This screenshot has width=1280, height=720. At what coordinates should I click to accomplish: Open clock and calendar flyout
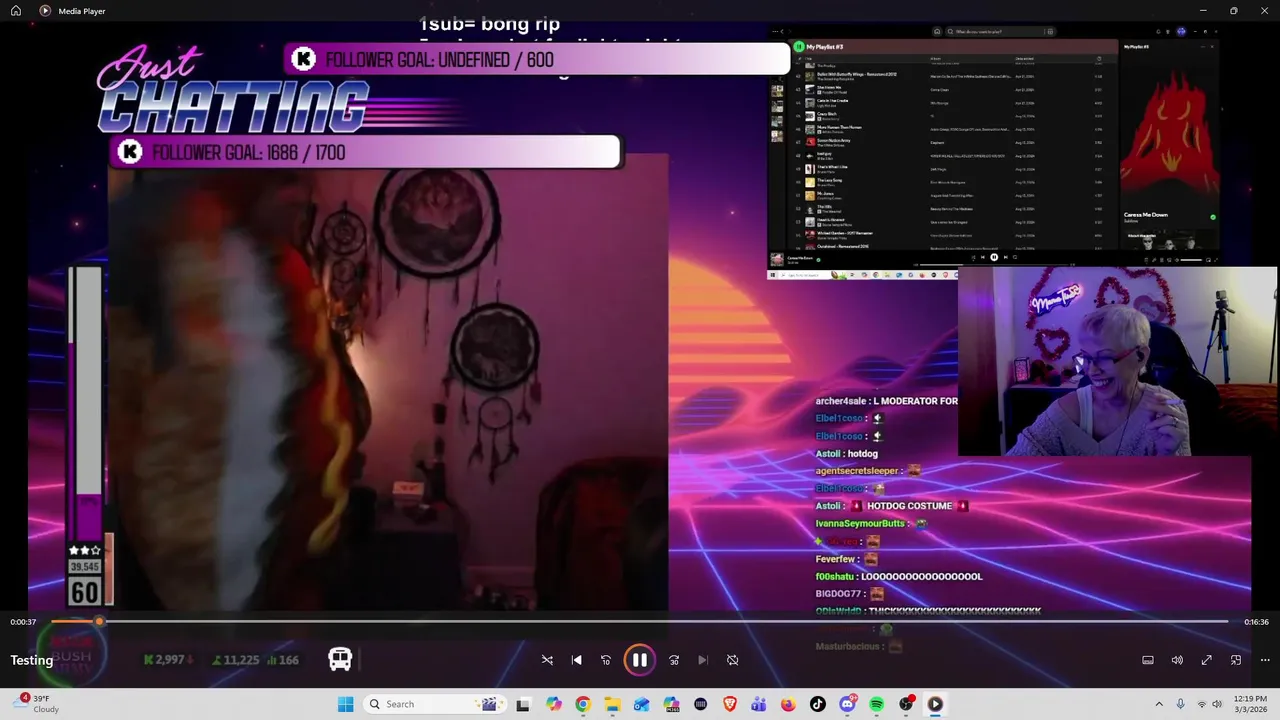[x=1251, y=704]
